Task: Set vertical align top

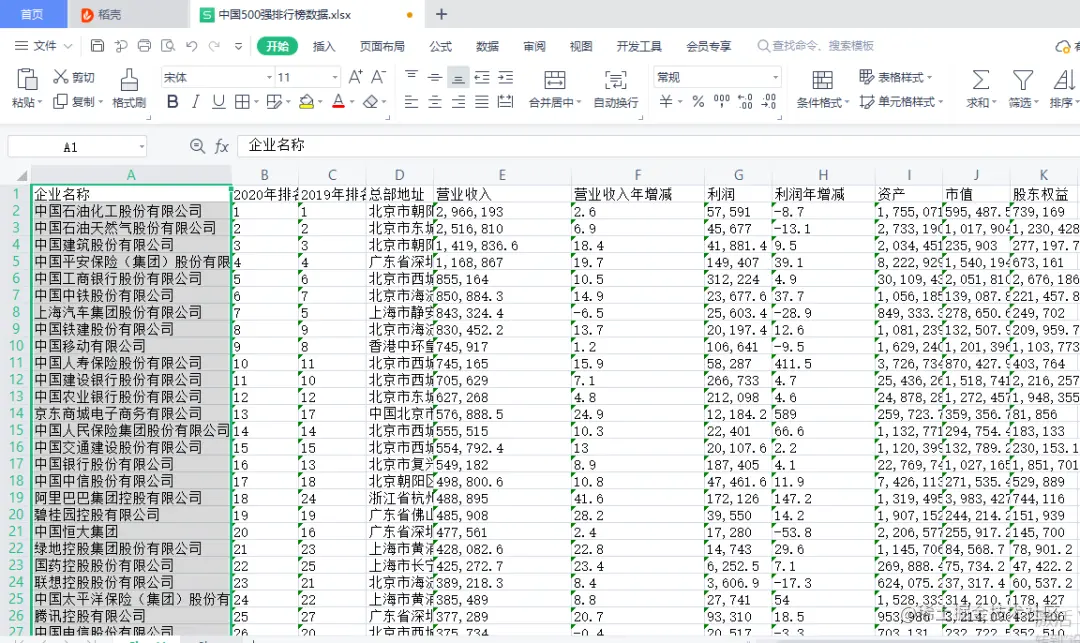Action: point(411,77)
